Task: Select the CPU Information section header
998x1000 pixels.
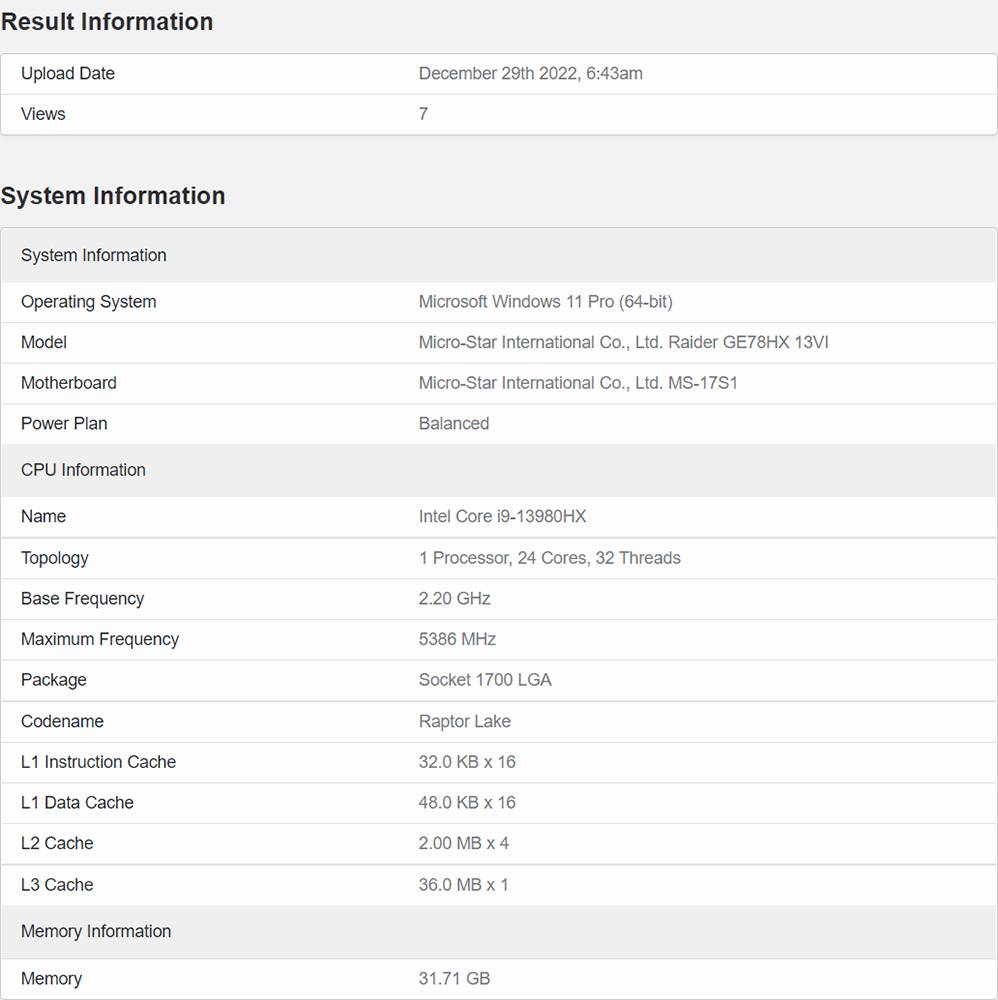Action: click(x=83, y=470)
